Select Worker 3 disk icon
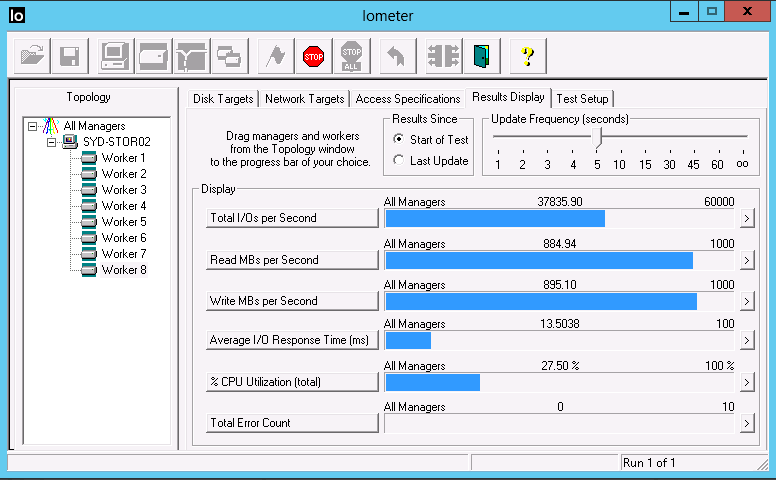The height and width of the screenshot is (480, 776). 89,190
